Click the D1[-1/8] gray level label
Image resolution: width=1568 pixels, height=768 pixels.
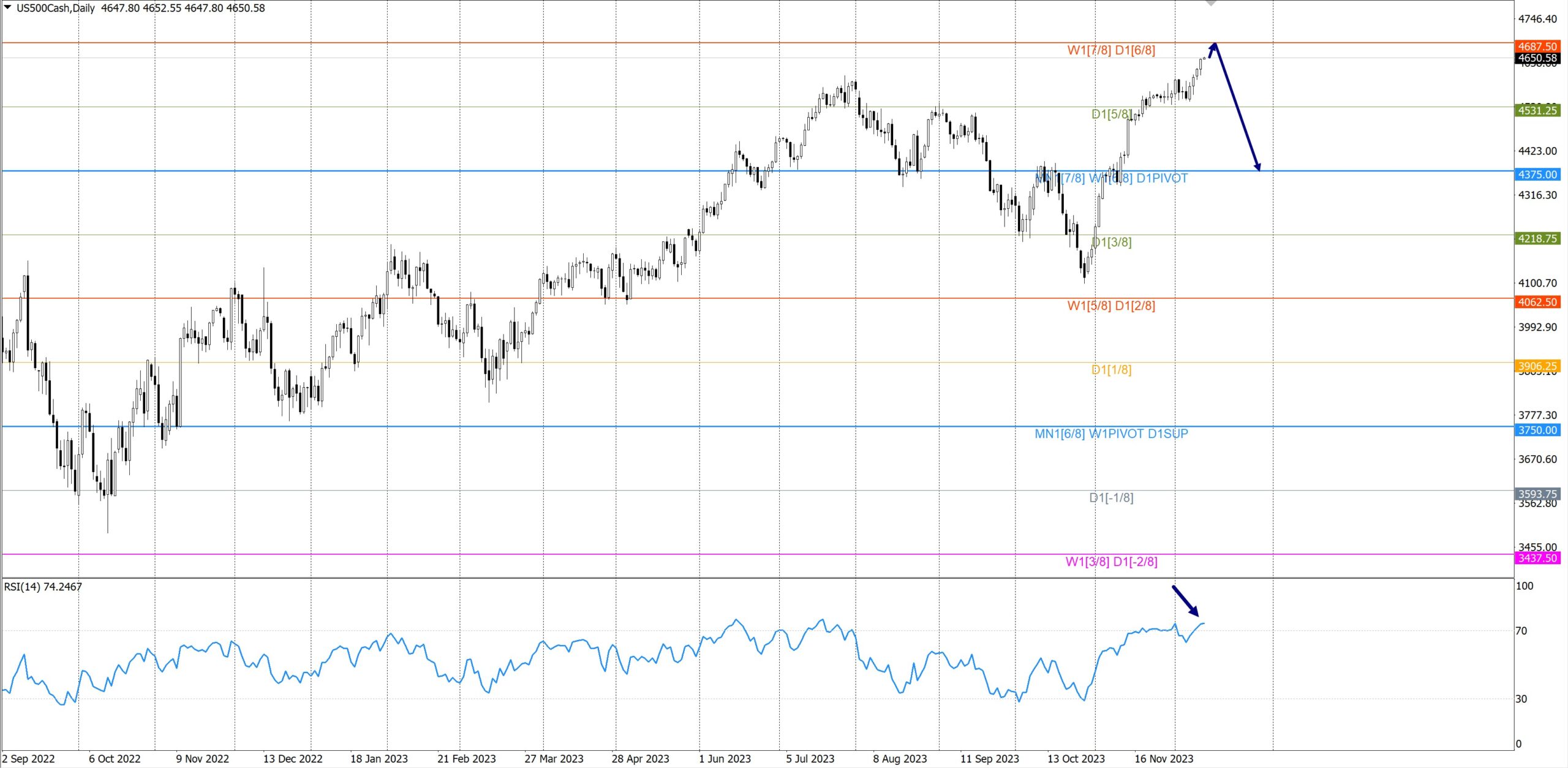point(1111,498)
